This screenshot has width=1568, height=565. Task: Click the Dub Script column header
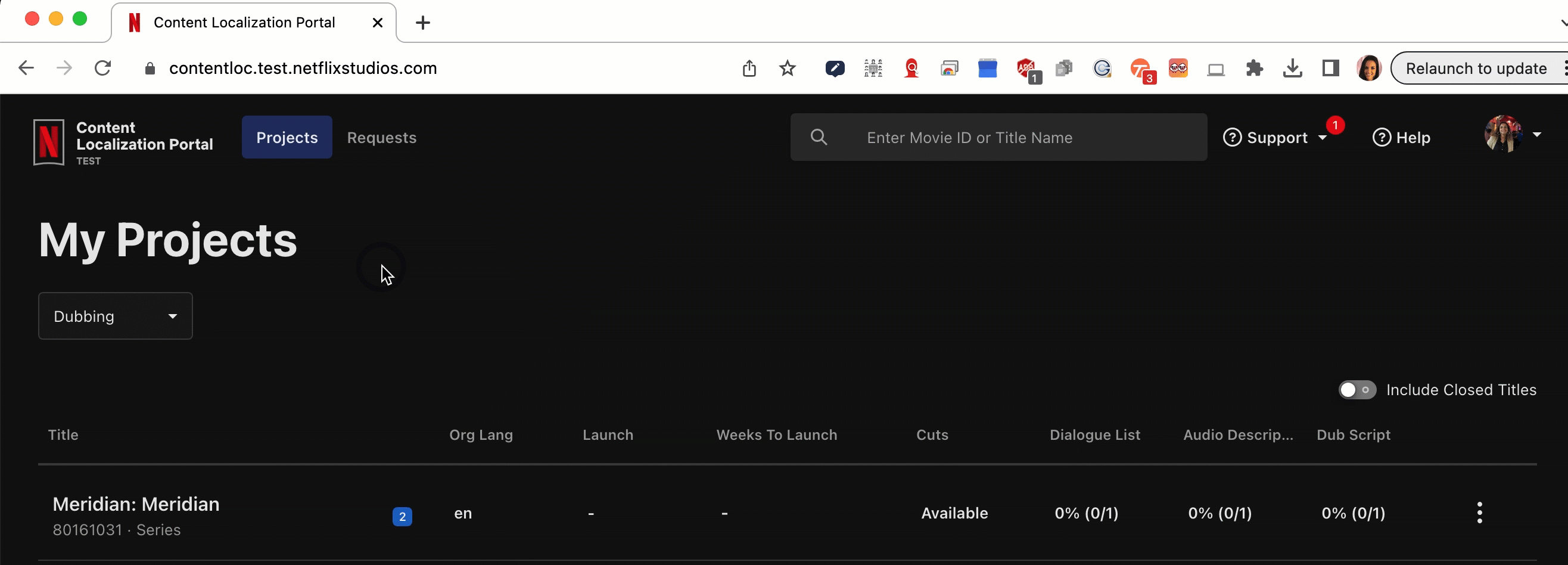1353,434
